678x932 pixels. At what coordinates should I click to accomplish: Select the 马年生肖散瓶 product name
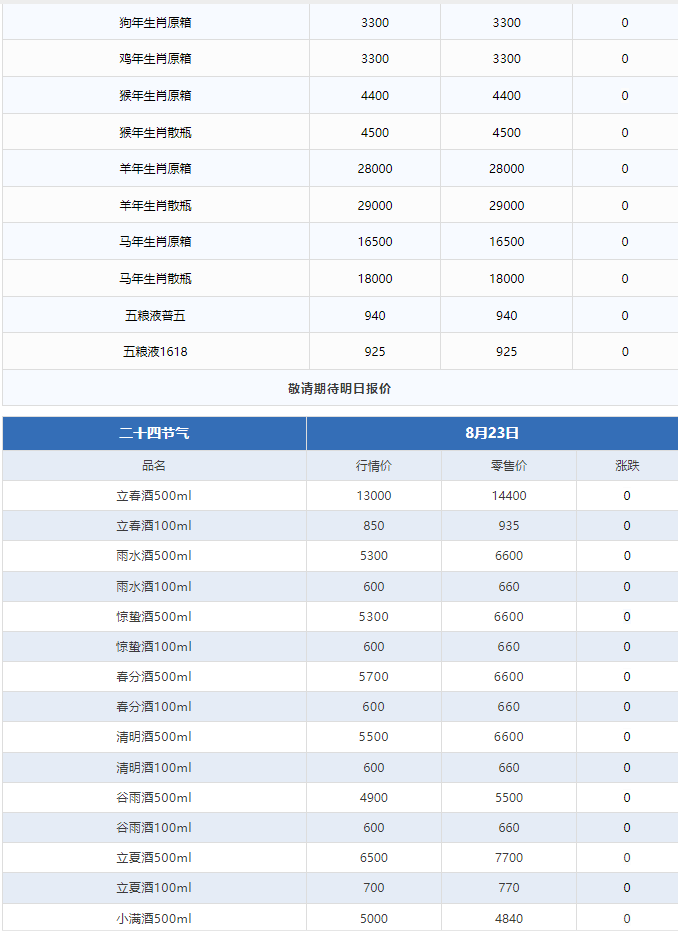[x=155, y=279]
